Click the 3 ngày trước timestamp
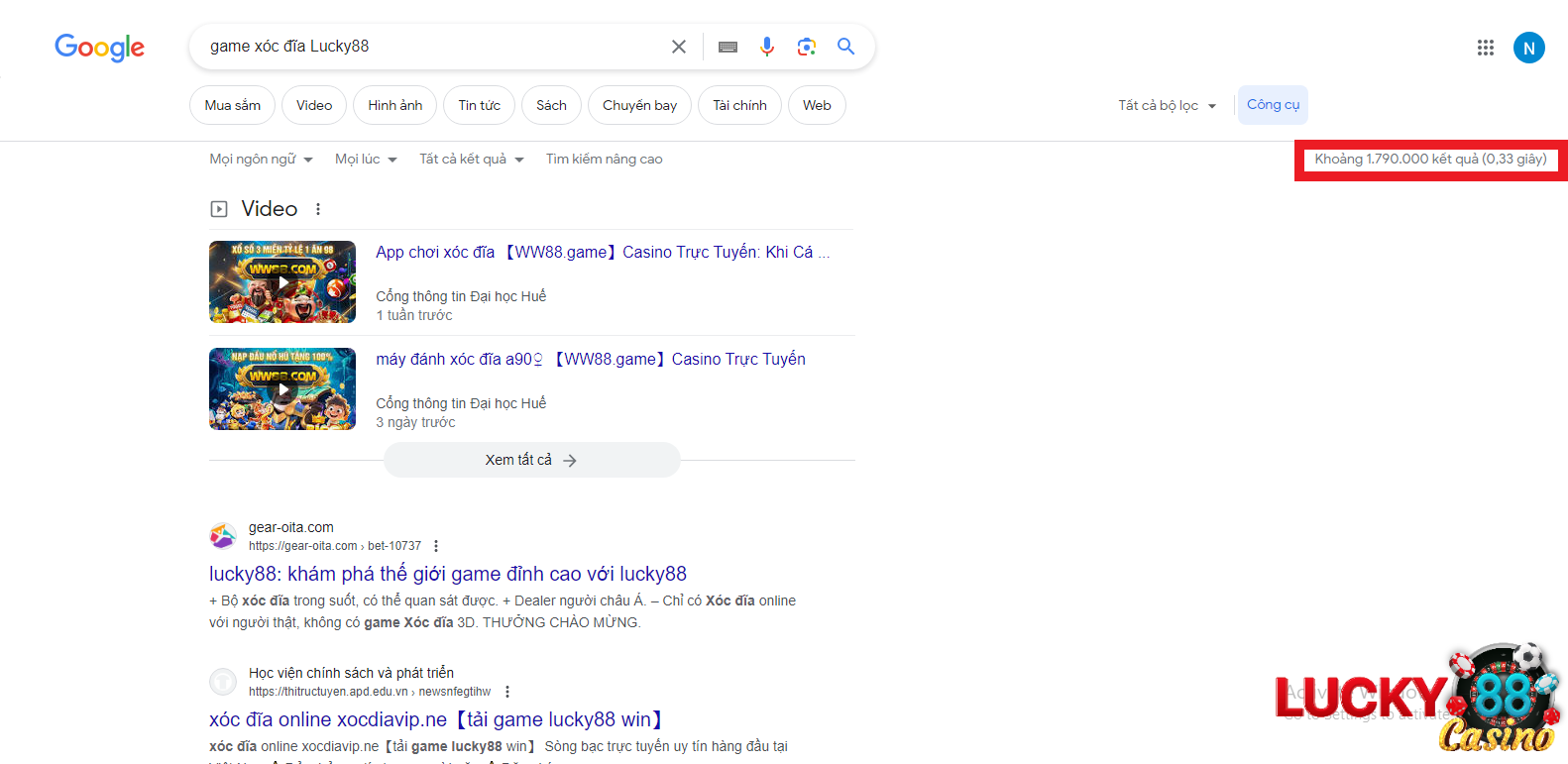This screenshot has width=1568, height=764. coord(416,422)
